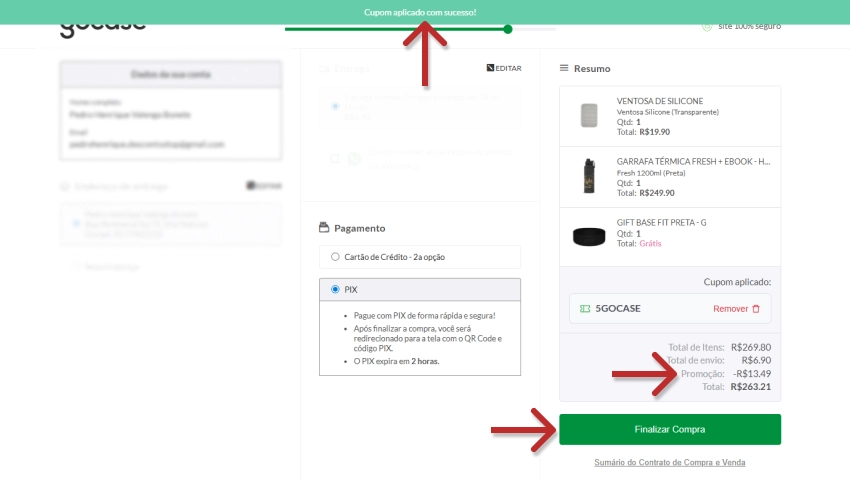Screen dimensions: 850x480
Task: Click the Total de envio value R$6.90
Action: 756,360
